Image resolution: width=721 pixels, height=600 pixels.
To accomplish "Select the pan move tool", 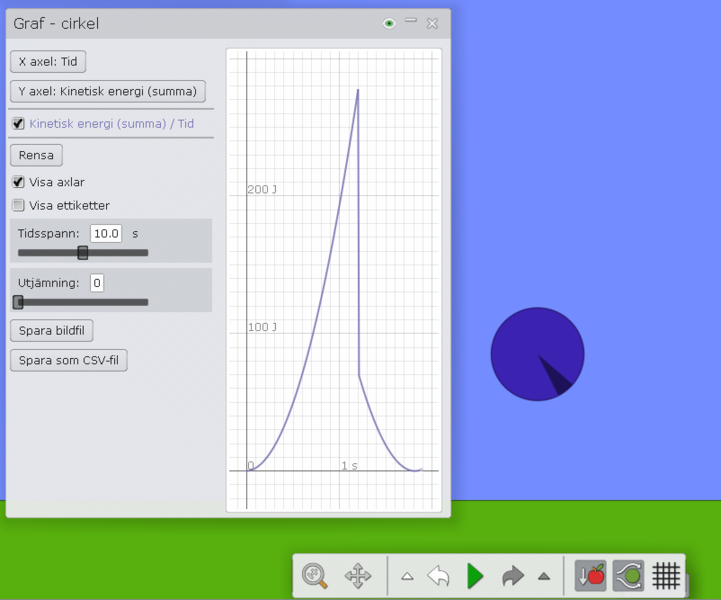I will click(358, 576).
